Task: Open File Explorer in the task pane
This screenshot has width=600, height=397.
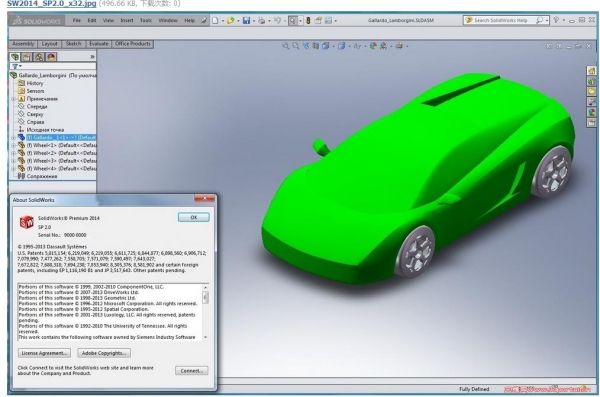Action: coord(592,91)
